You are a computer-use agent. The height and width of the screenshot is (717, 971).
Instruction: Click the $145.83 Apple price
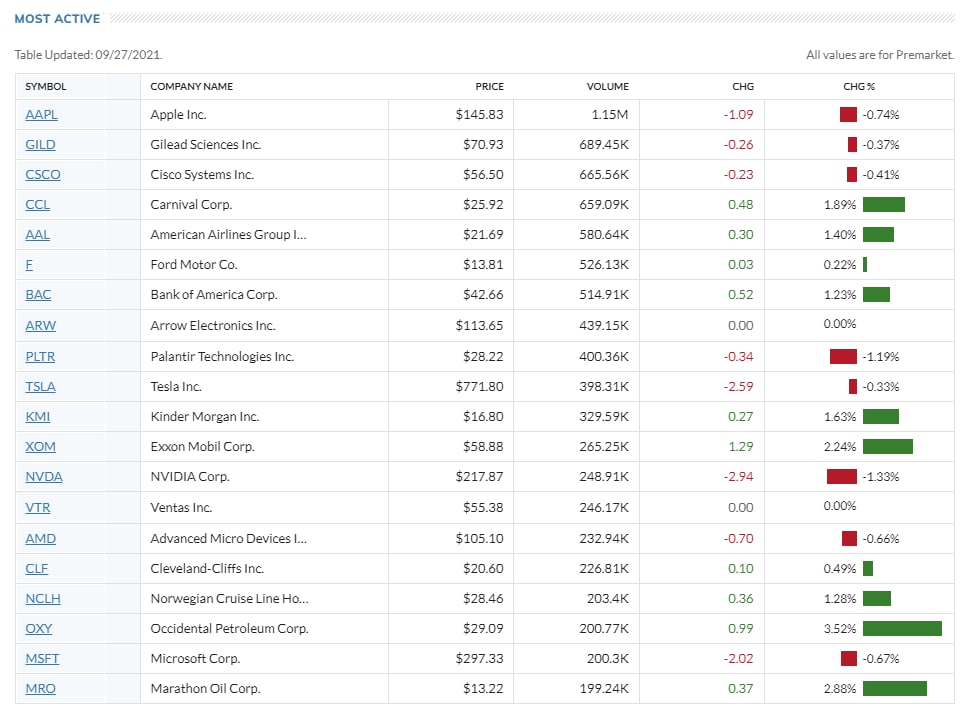pos(479,115)
